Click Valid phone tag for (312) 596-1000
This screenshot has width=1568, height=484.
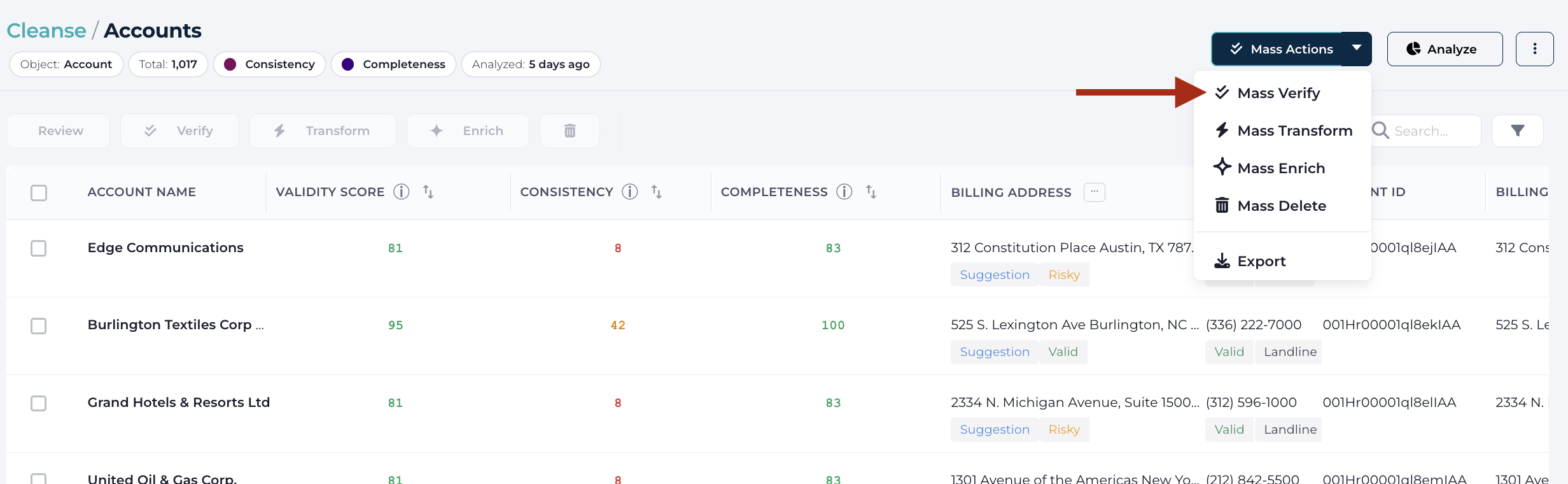[x=1229, y=430]
